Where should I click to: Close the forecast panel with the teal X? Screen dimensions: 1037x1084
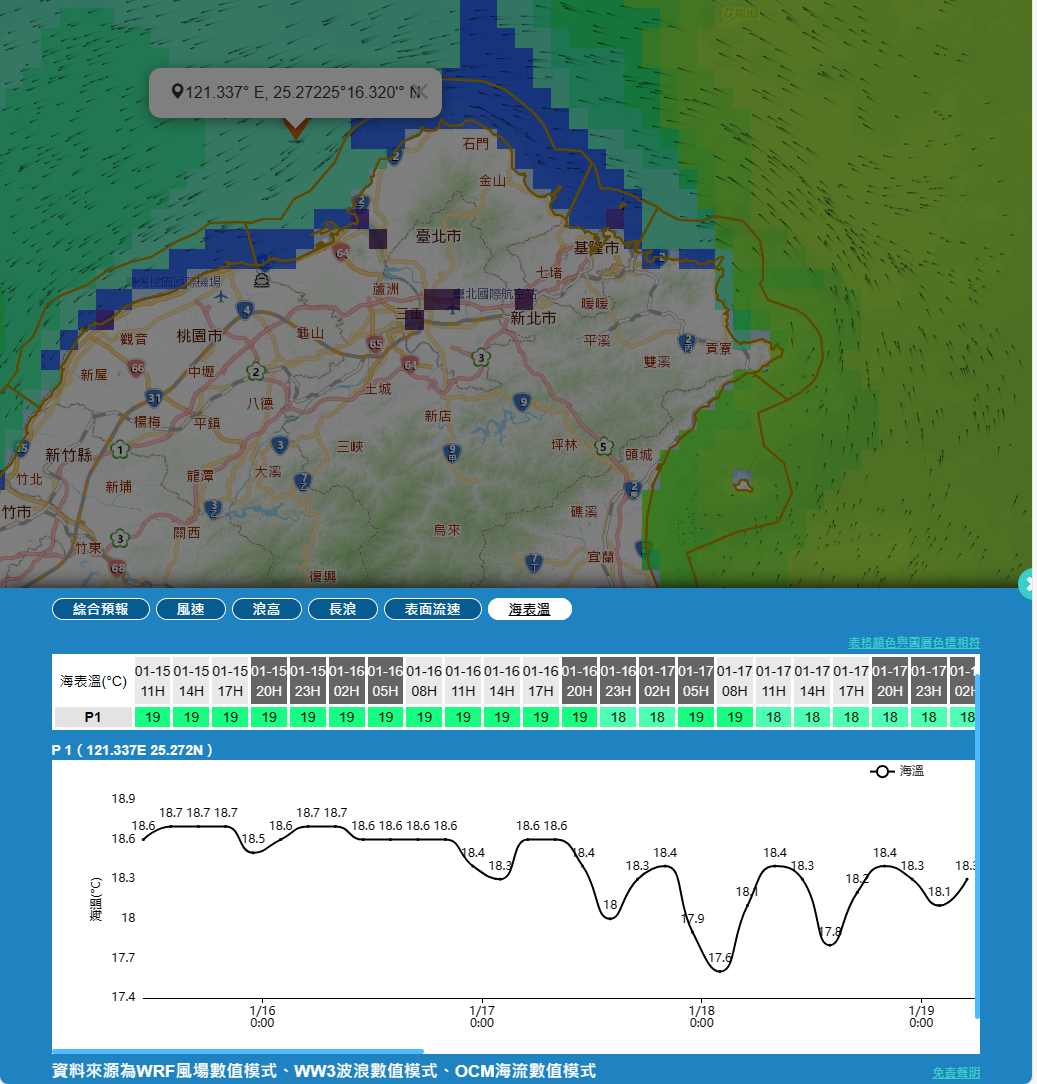(x=1028, y=583)
